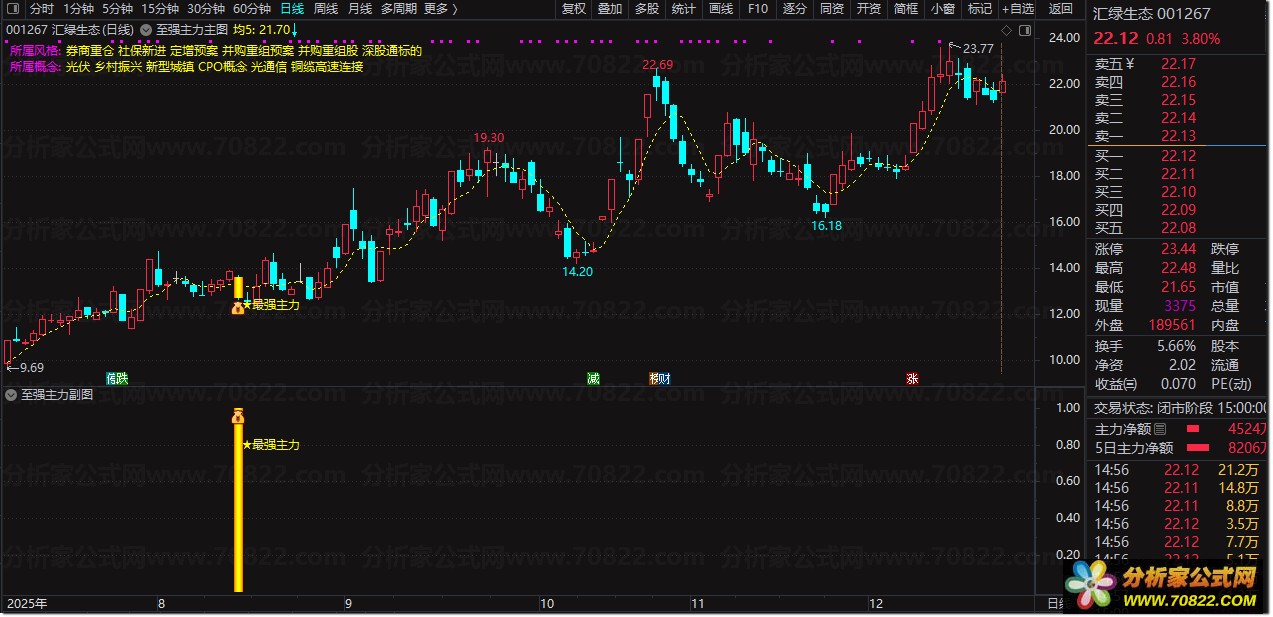Toggle the 小窗 mini window
Viewport: 1273px width, 617px height.
pyautogui.click(x=942, y=9)
